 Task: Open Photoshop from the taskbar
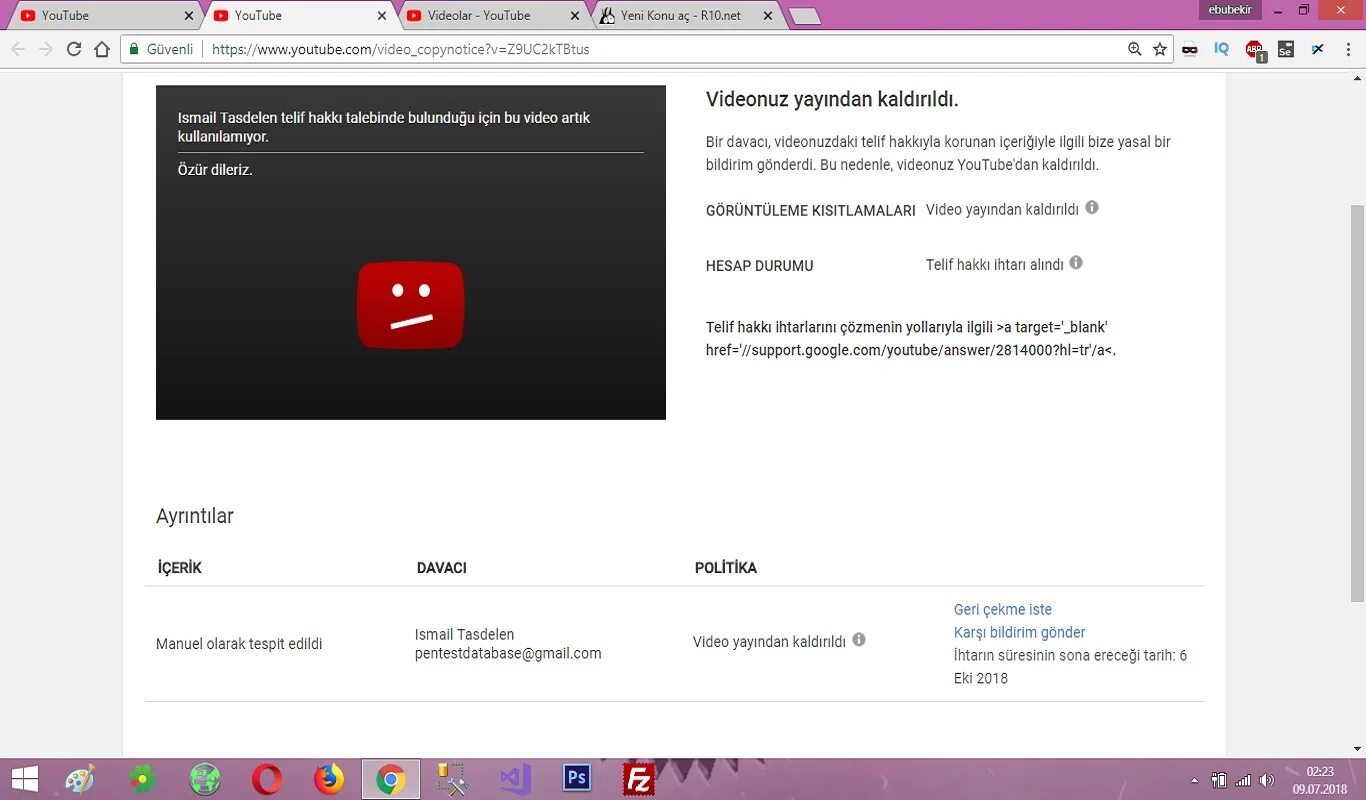click(x=577, y=779)
